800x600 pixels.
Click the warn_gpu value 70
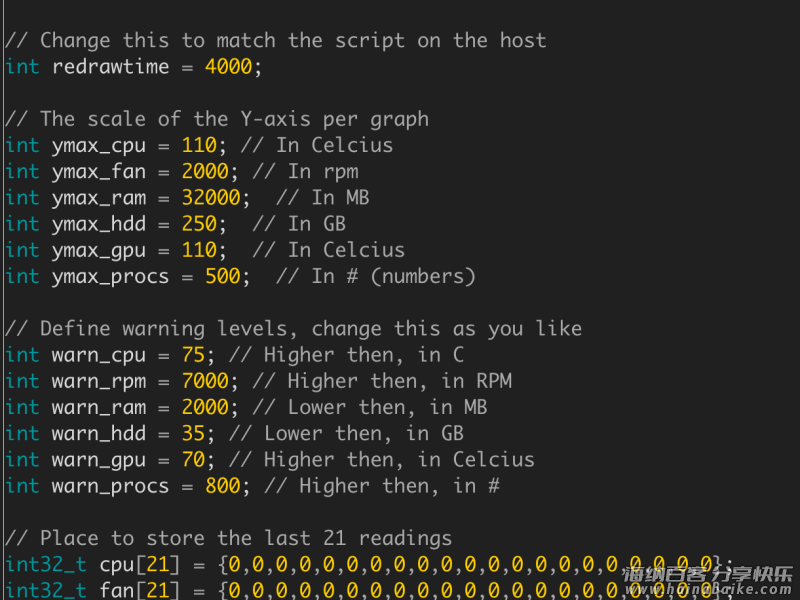point(193,460)
